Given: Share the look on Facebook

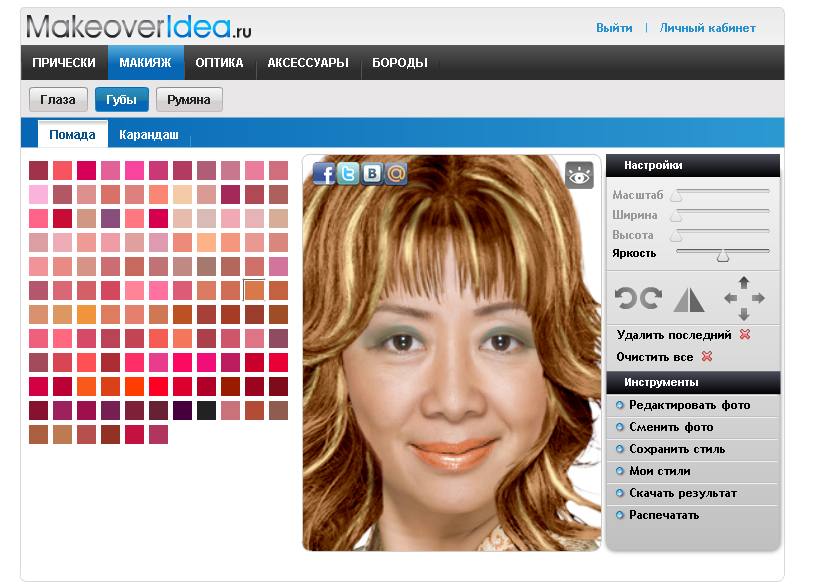Looking at the screenshot, I should point(324,174).
